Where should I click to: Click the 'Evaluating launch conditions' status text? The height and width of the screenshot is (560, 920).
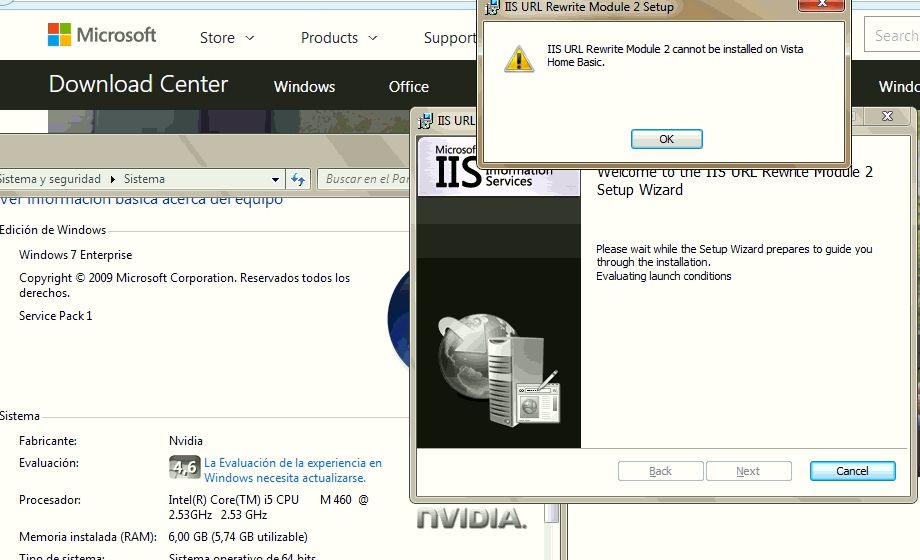[x=664, y=276]
